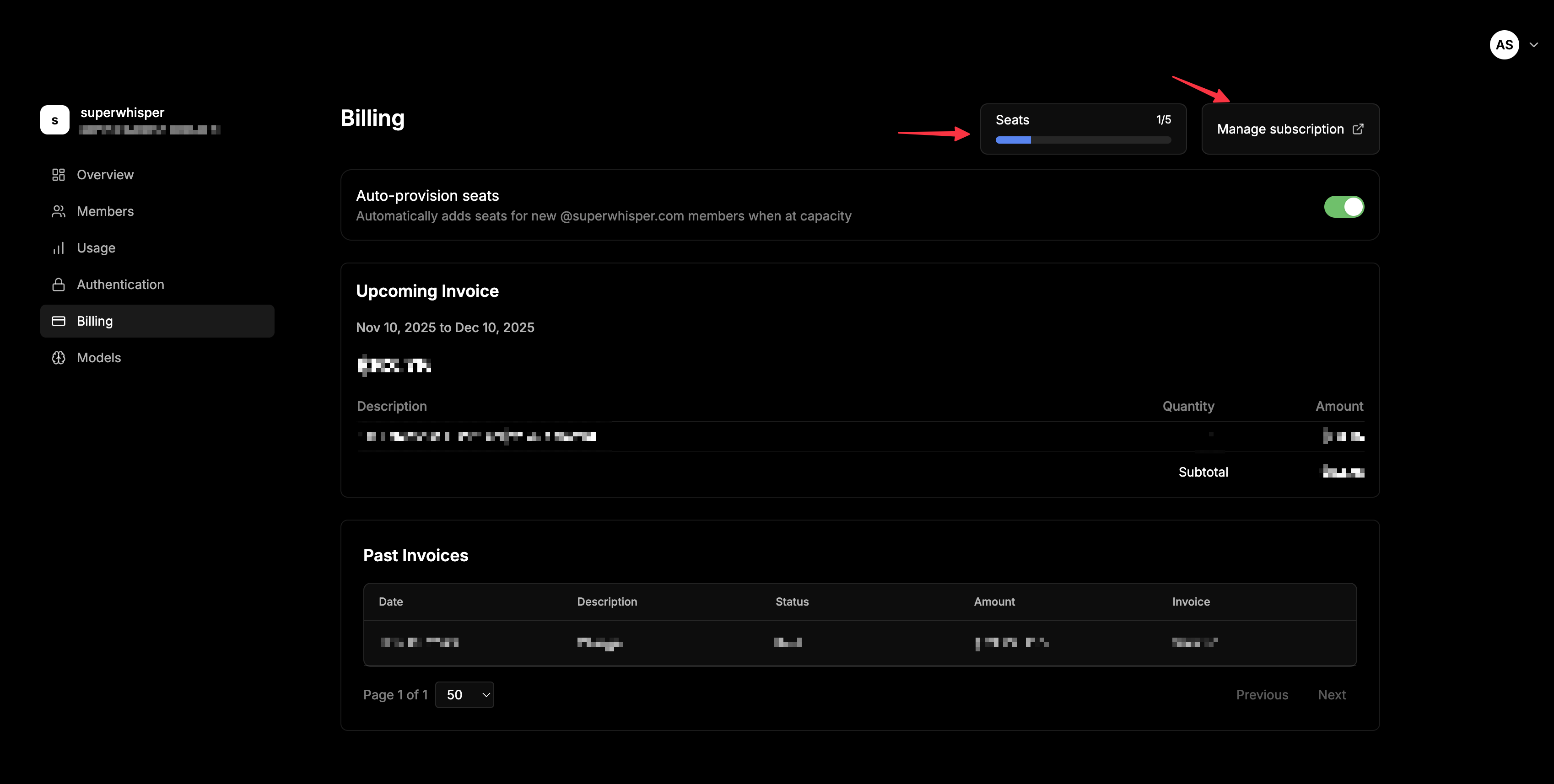Select the Overview grid icon in sidebar
This screenshot has width=1554, height=784.
coord(59,175)
